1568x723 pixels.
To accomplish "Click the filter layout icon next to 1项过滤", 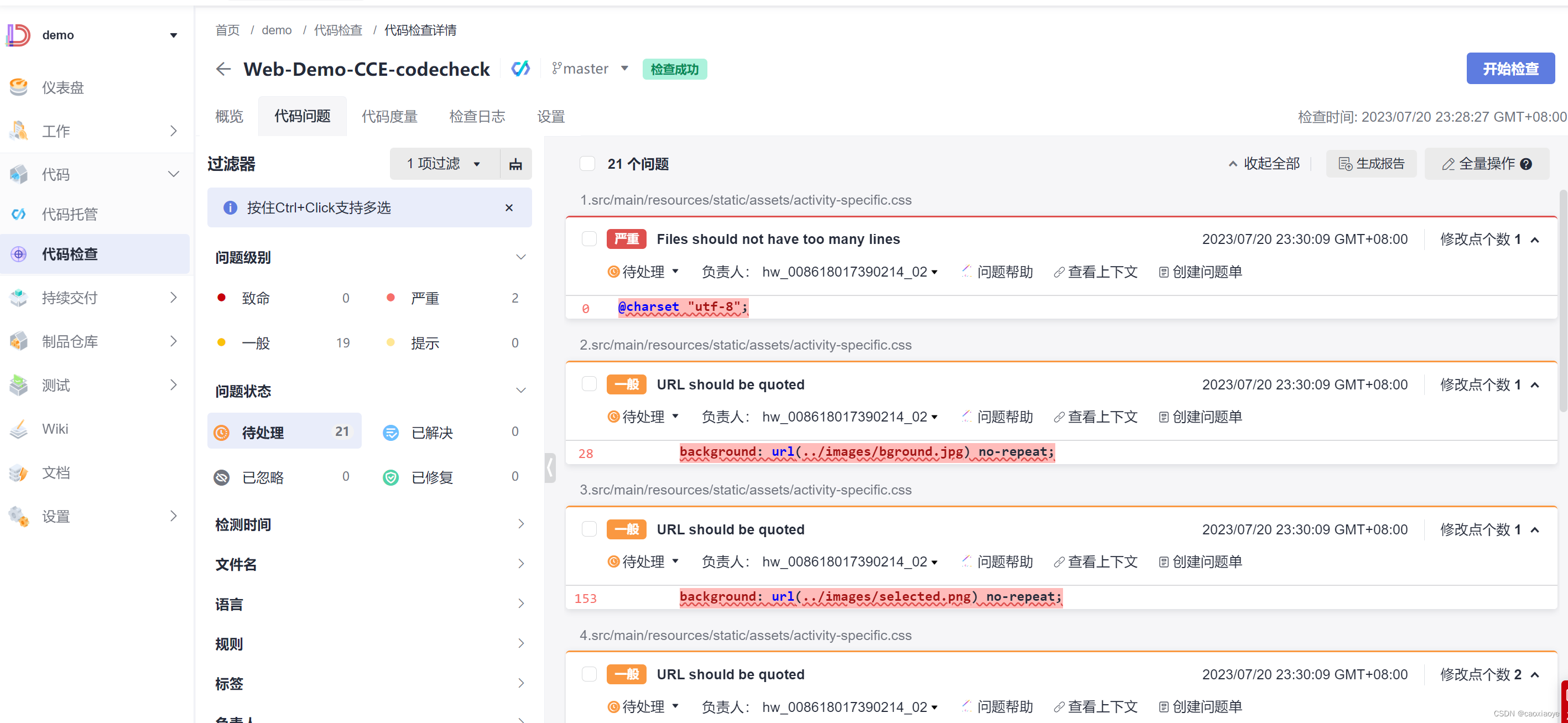I will tap(515, 164).
